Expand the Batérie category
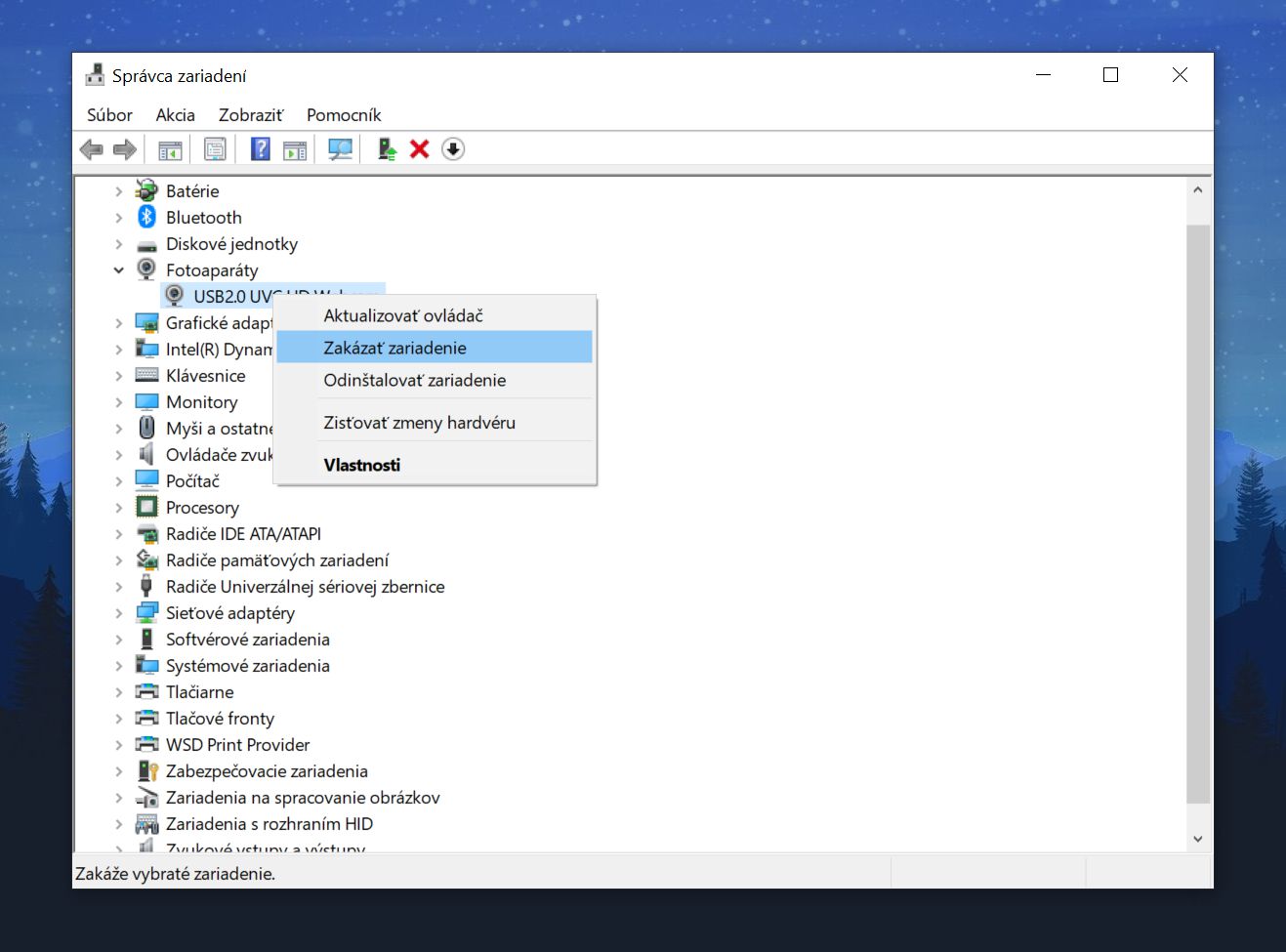 click(x=119, y=191)
